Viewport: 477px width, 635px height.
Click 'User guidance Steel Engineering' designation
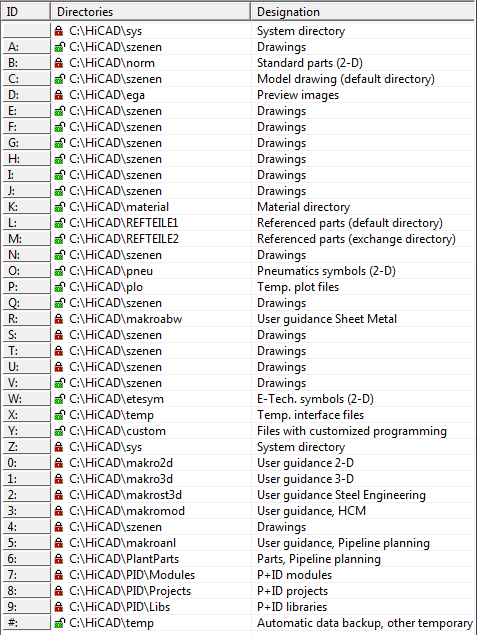pyautogui.click(x=341, y=495)
